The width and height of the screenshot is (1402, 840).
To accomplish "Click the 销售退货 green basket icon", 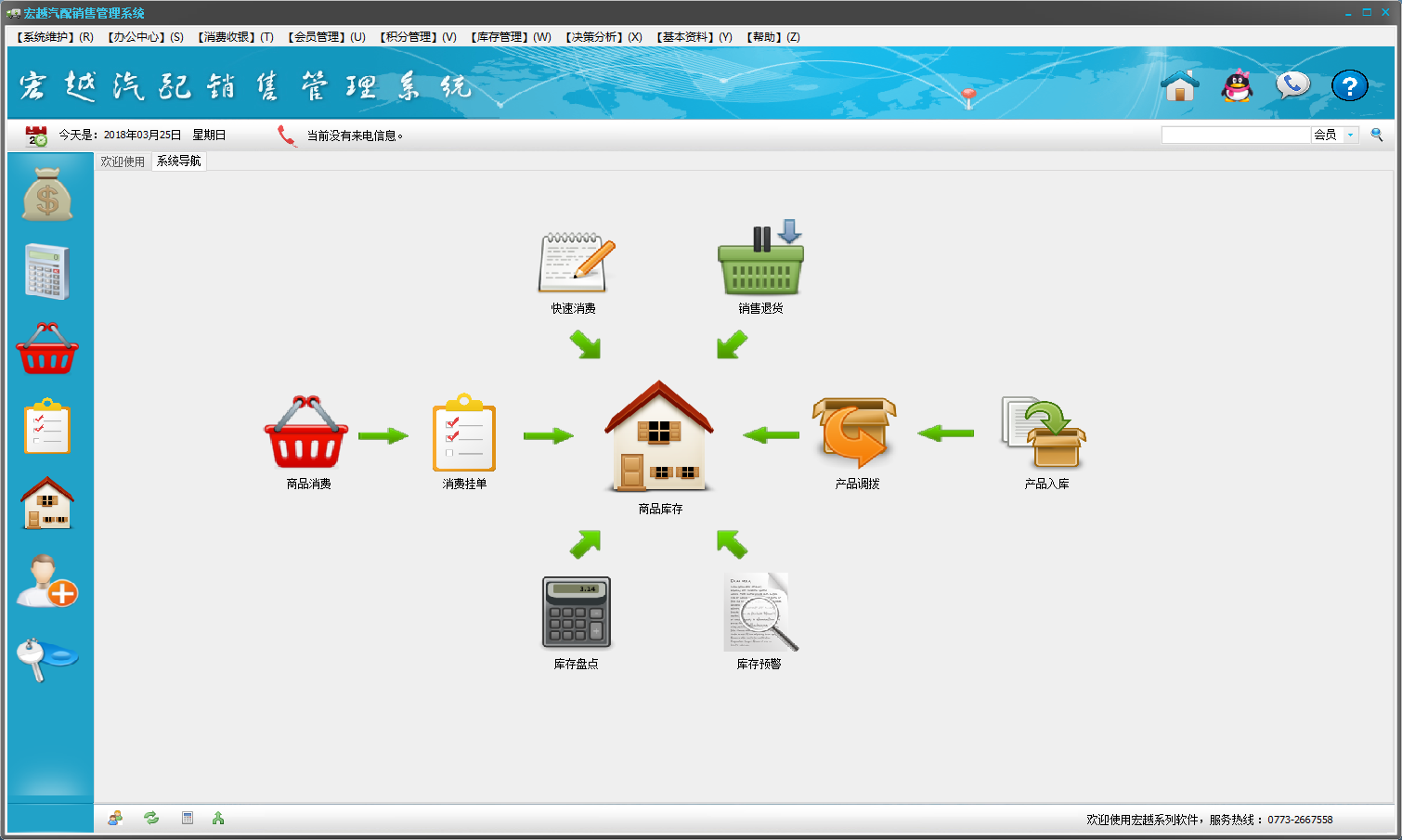I will pos(760,262).
